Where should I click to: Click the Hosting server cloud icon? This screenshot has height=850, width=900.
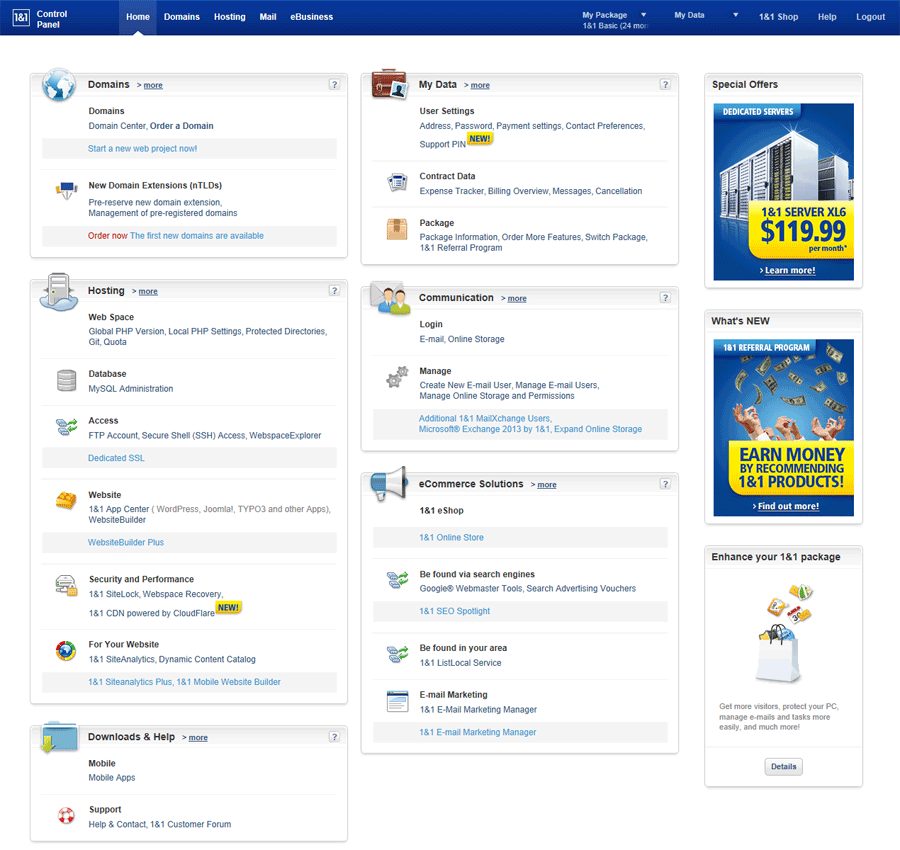59,292
